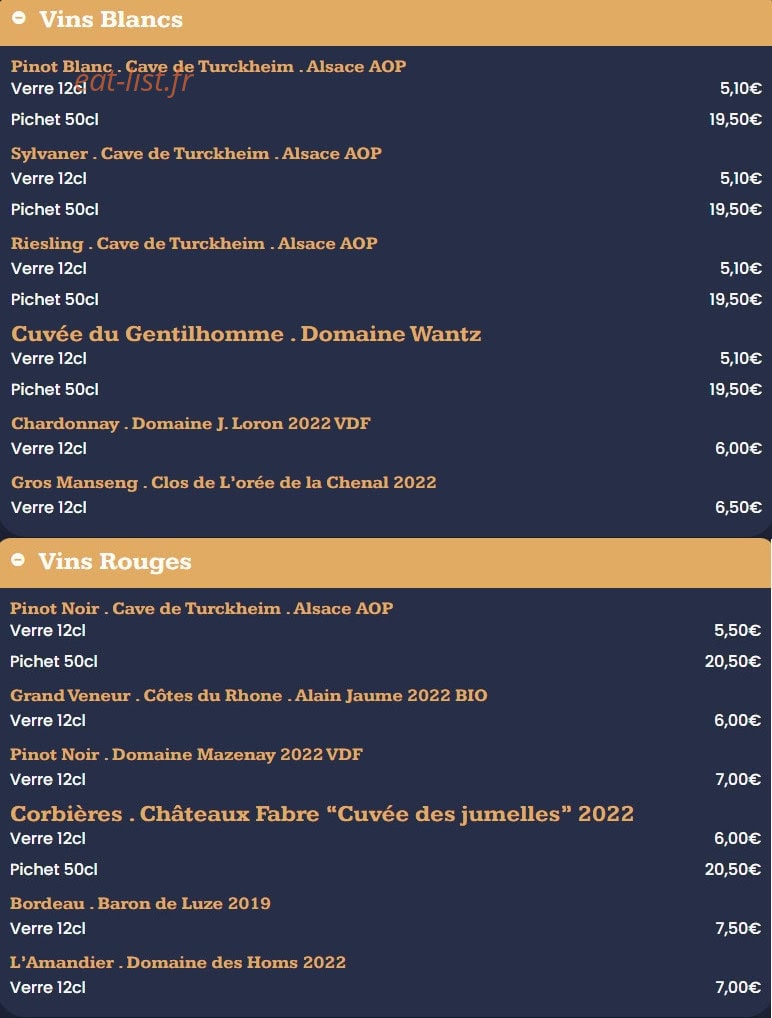
Task: Open the eat-list.fr watermark link
Action: (133, 82)
